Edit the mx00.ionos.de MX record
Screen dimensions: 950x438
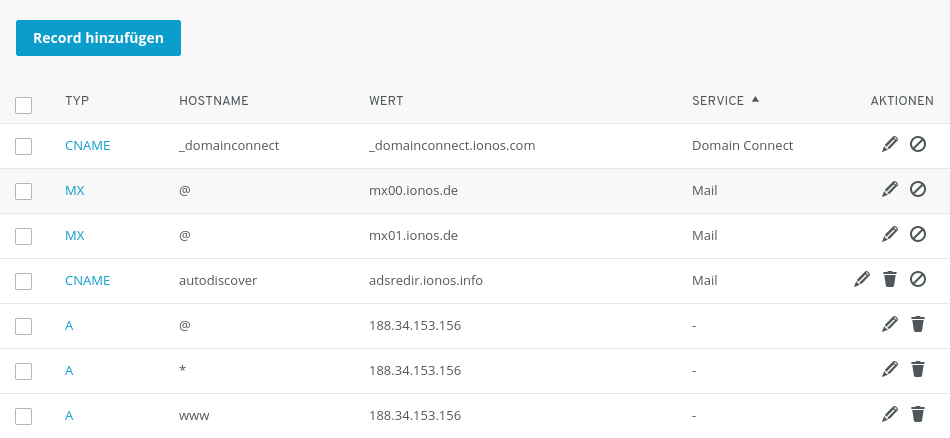click(890, 189)
